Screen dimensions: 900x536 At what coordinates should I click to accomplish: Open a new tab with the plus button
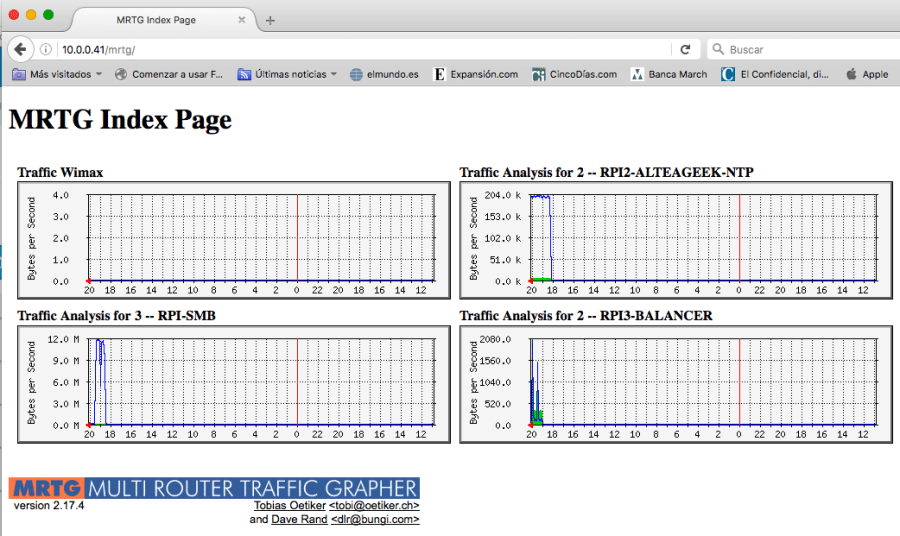tap(270, 20)
